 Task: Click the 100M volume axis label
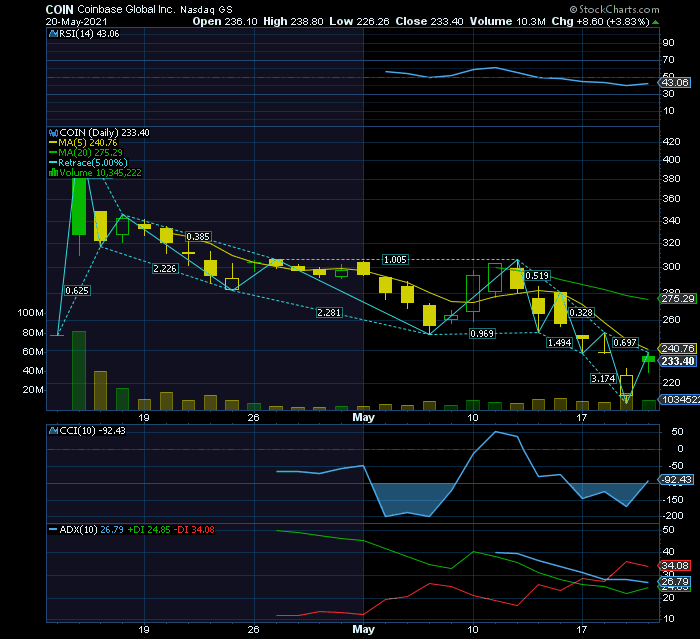coord(31,313)
